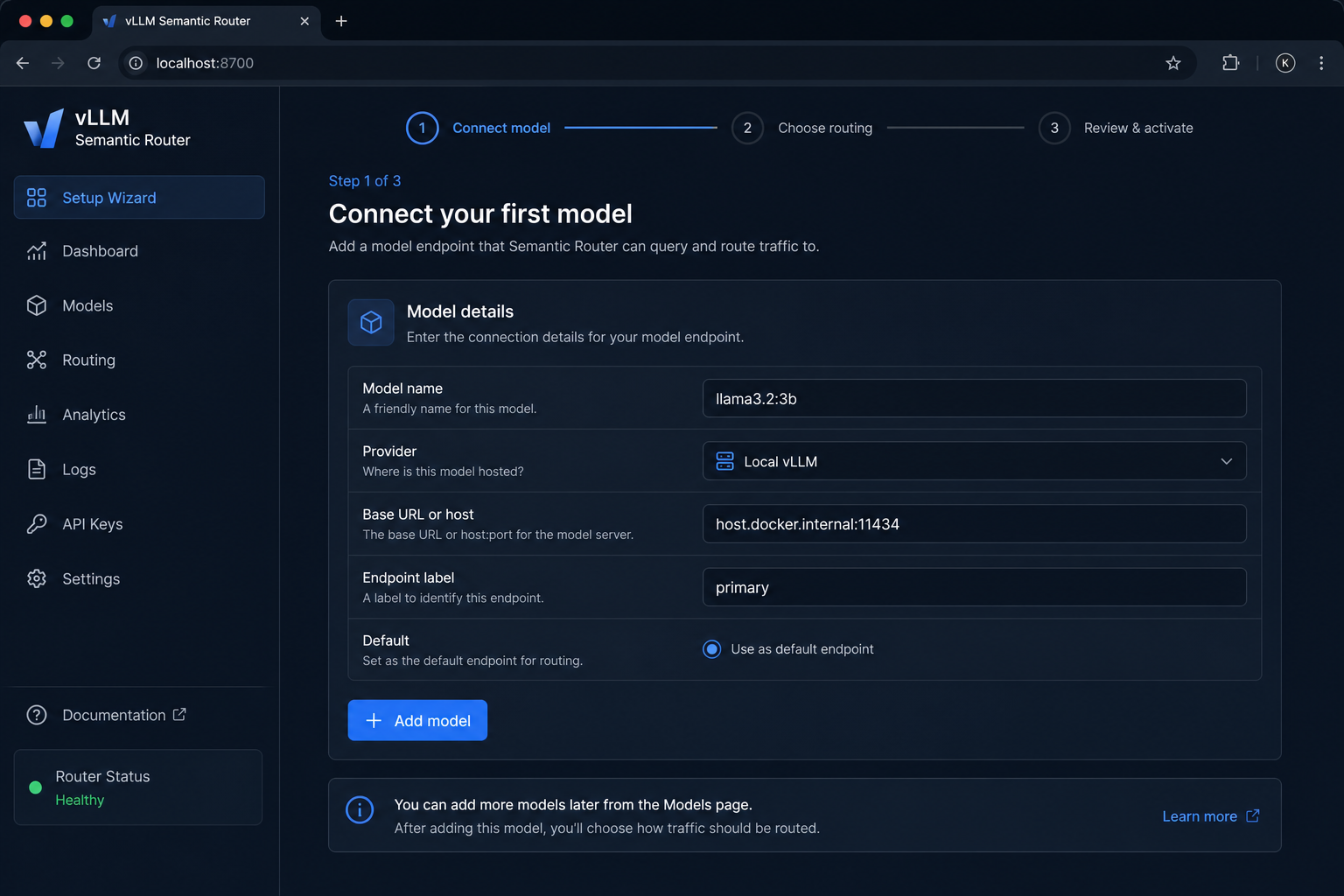The height and width of the screenshot is (896, 1344).
Task: Reload the page
Action: [94, 63]
